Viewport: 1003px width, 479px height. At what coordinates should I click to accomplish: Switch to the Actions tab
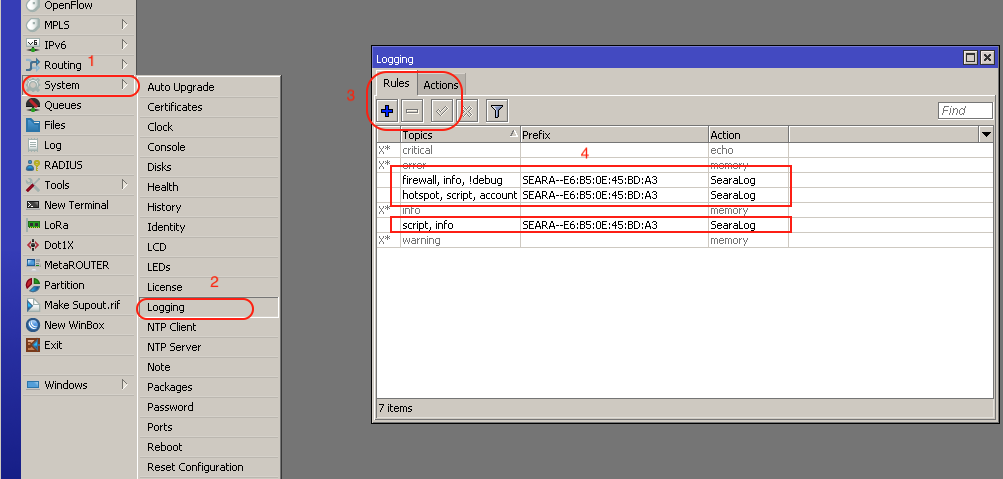tap(440, 85)
